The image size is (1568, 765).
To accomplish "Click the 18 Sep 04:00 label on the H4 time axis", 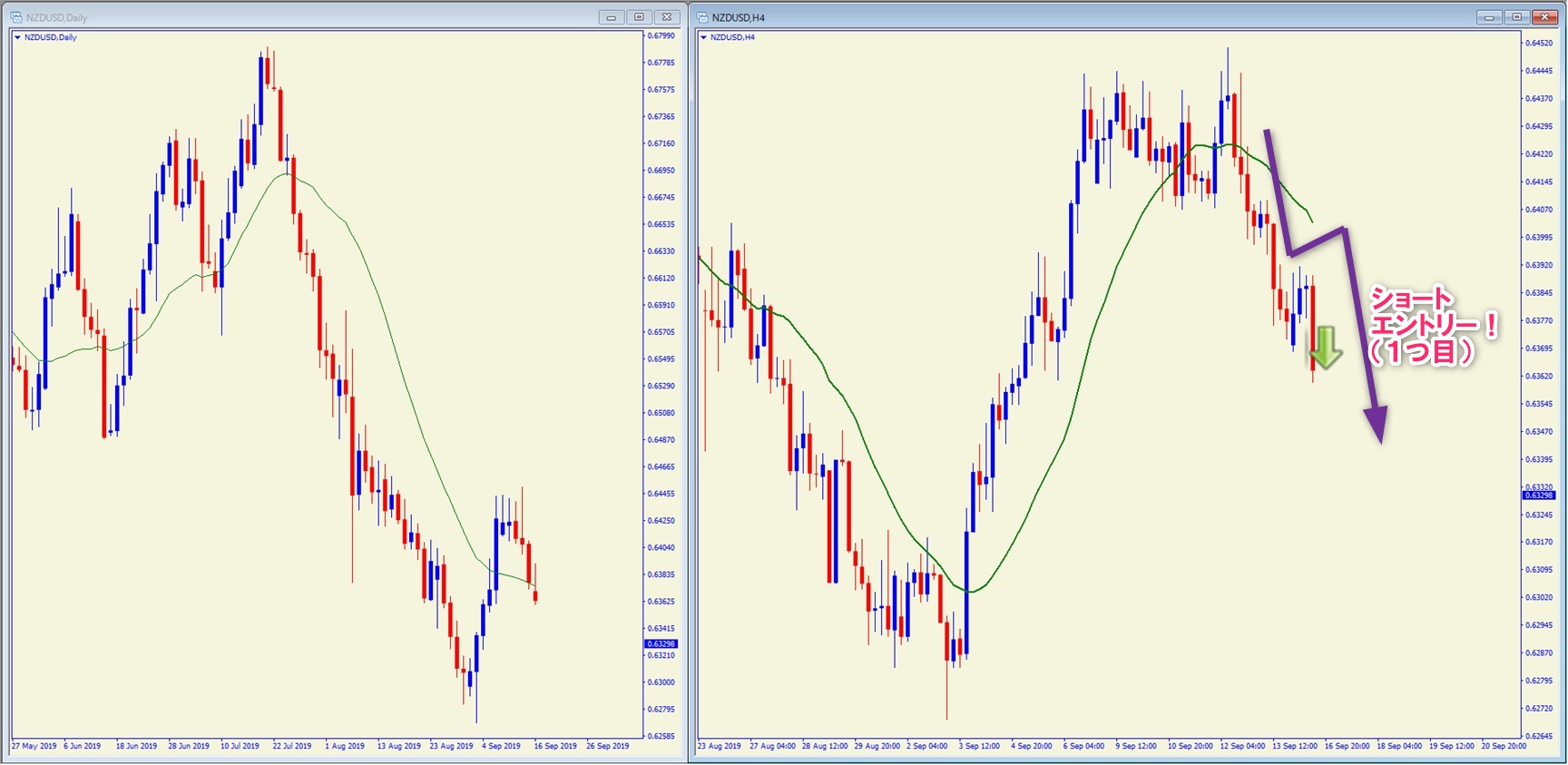I will click(x=1399, y=746).
